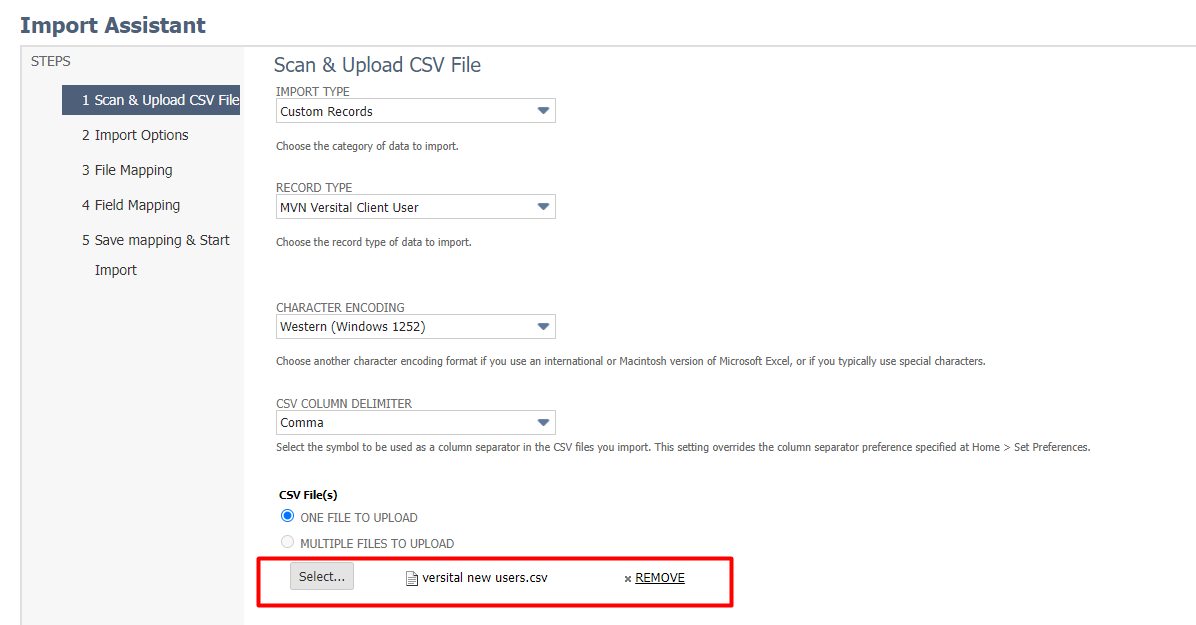Go to step 5 Save mapping & Start Import
This screenshot has height=625, width=1196.
click(x=156, y=240)
